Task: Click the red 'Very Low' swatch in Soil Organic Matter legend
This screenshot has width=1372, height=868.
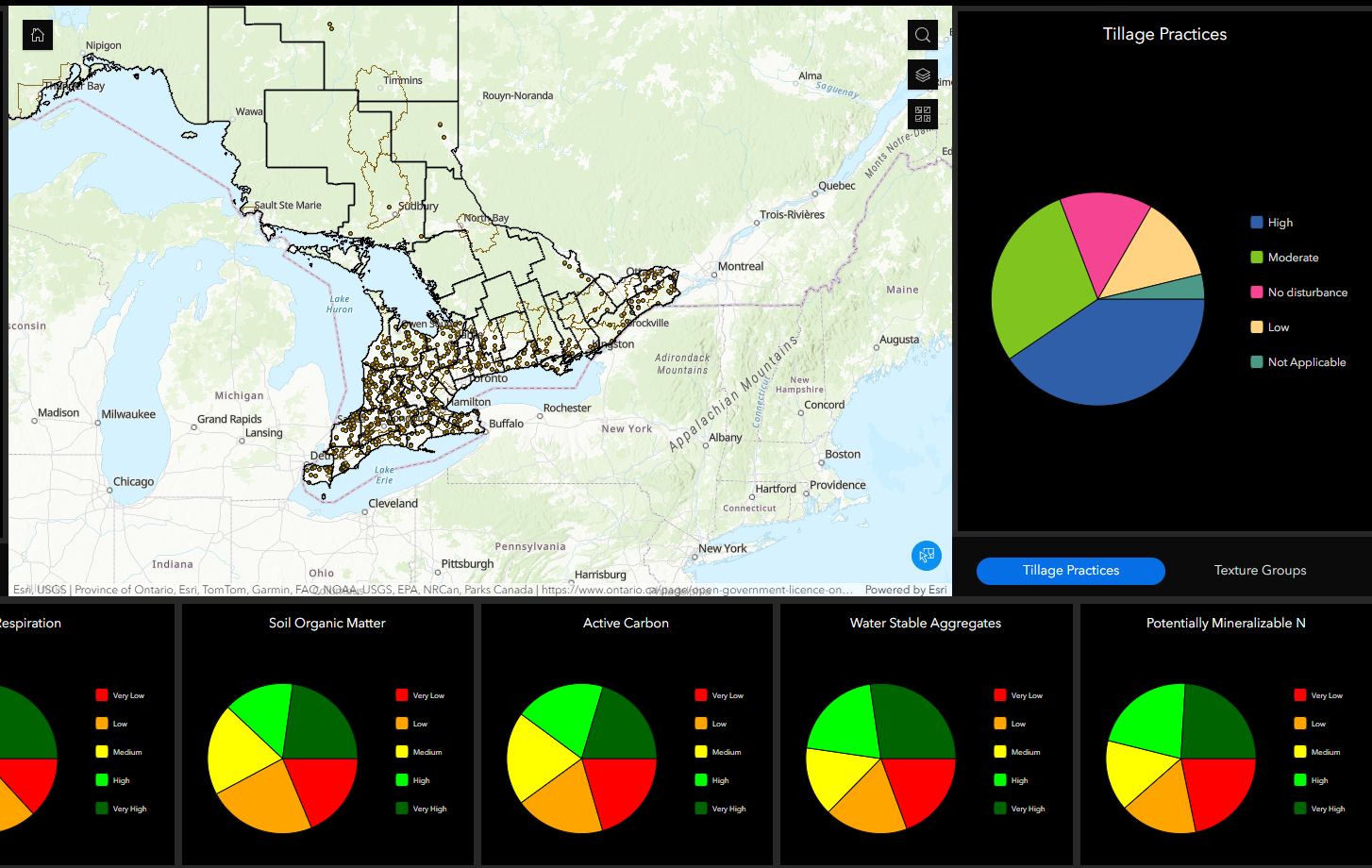Action: [404, 695]
